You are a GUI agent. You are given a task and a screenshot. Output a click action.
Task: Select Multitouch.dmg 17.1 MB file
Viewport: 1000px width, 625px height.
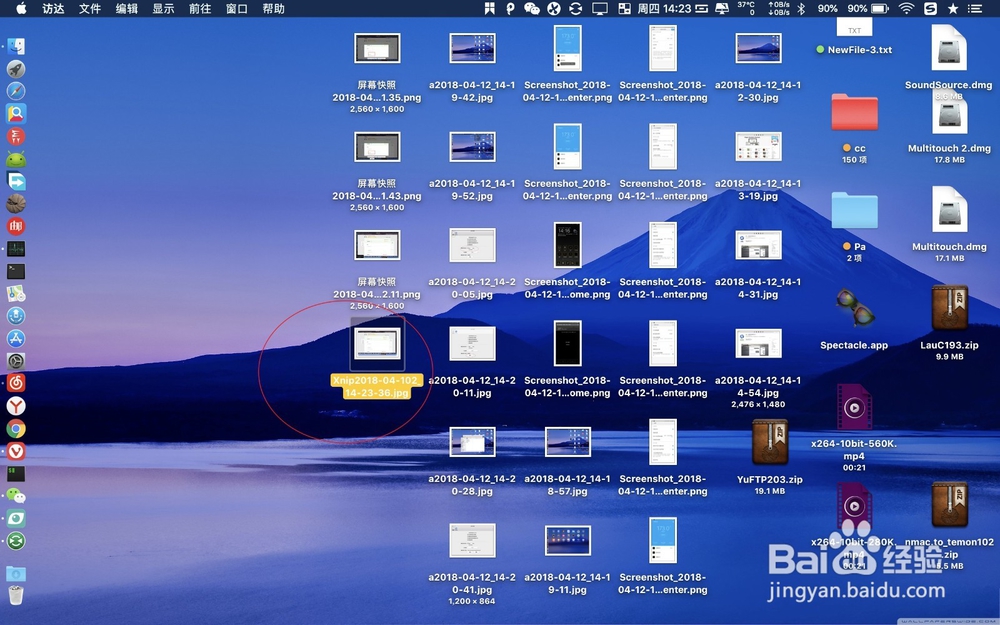click(949, 209)
